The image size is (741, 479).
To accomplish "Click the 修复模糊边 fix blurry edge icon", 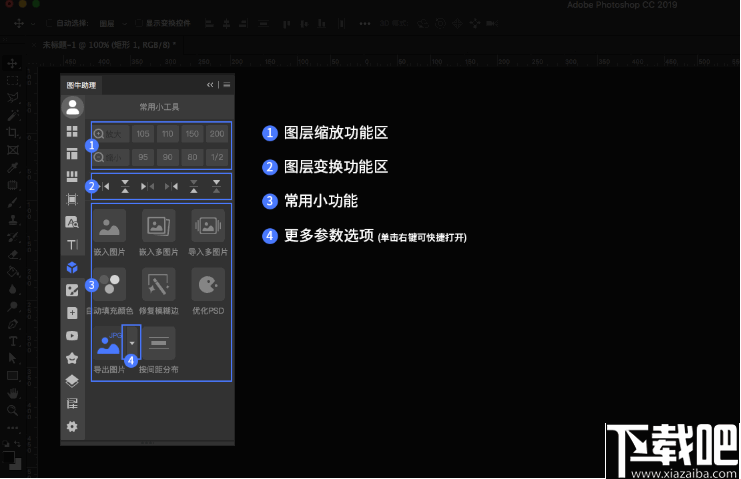I will click(159, 284).
